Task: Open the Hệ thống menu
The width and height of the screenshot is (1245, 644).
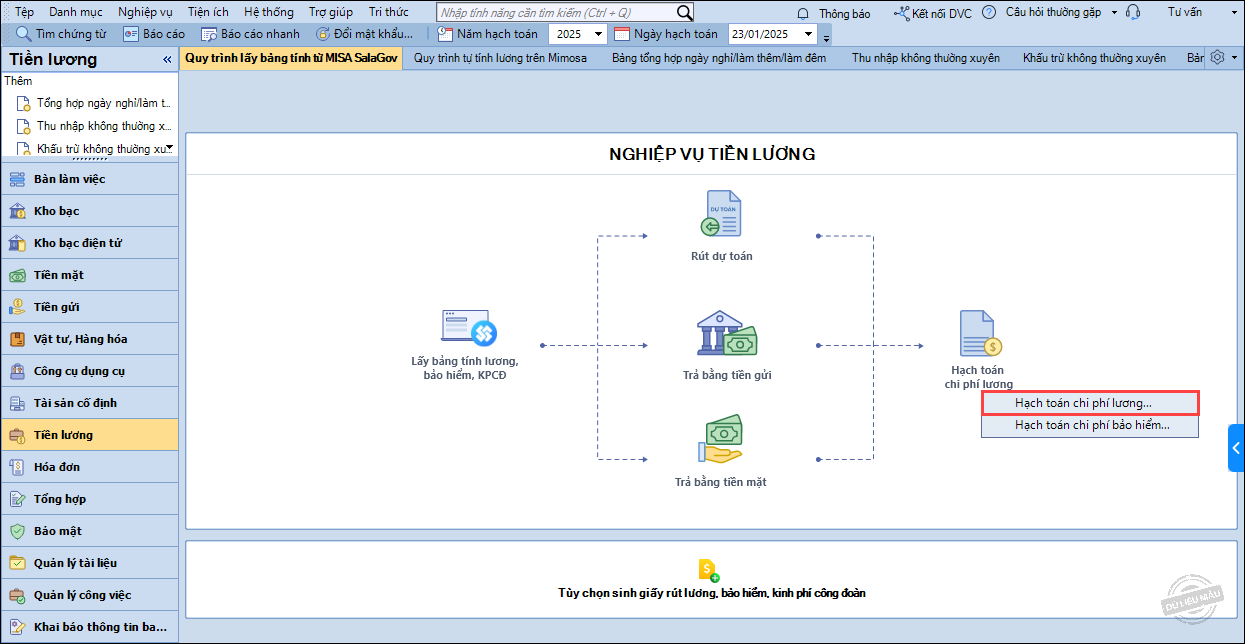Action: tap(269, 12)
